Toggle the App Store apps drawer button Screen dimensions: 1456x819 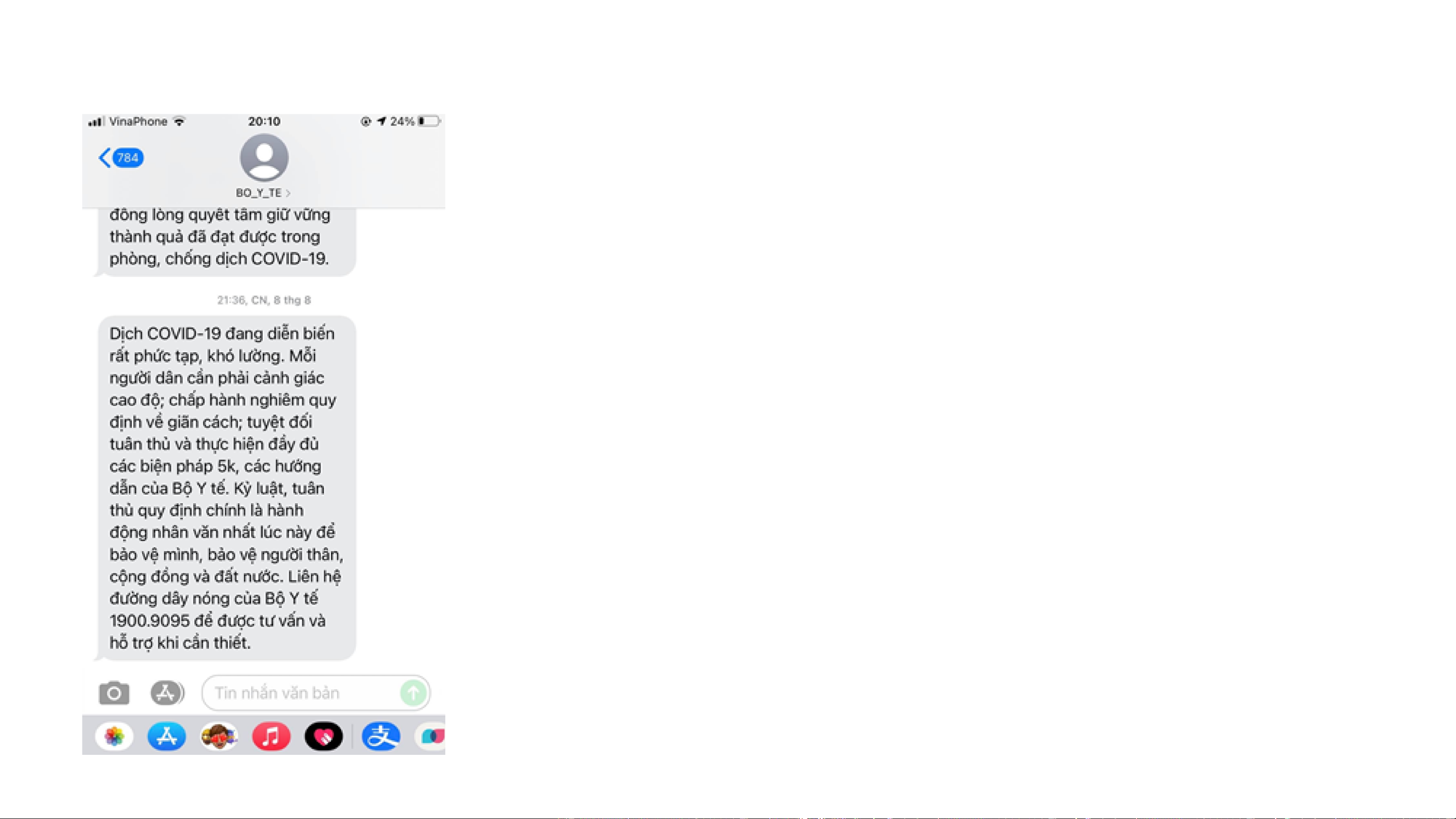coord(167,693)
